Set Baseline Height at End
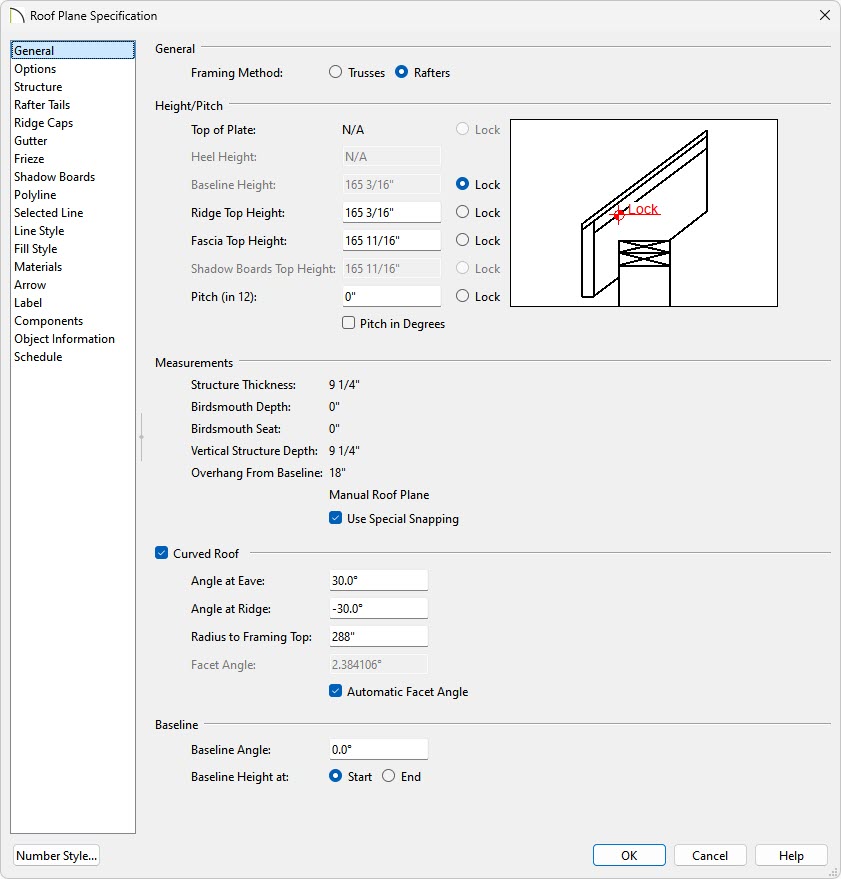This screenshot has width=841, height=879. tap(389, 776)
